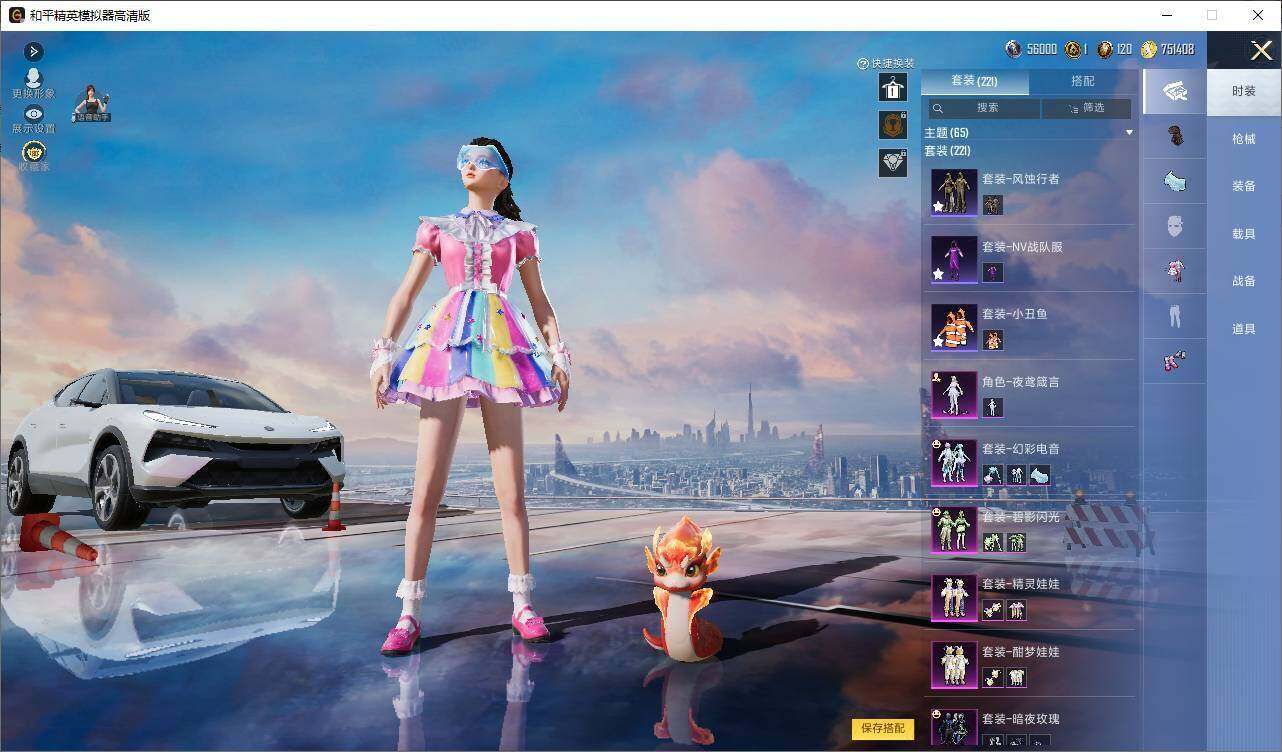1282x752 pixels.
Task: Click the third small piece icon under 套装-幻彩电音
Action: [1040, 475]
